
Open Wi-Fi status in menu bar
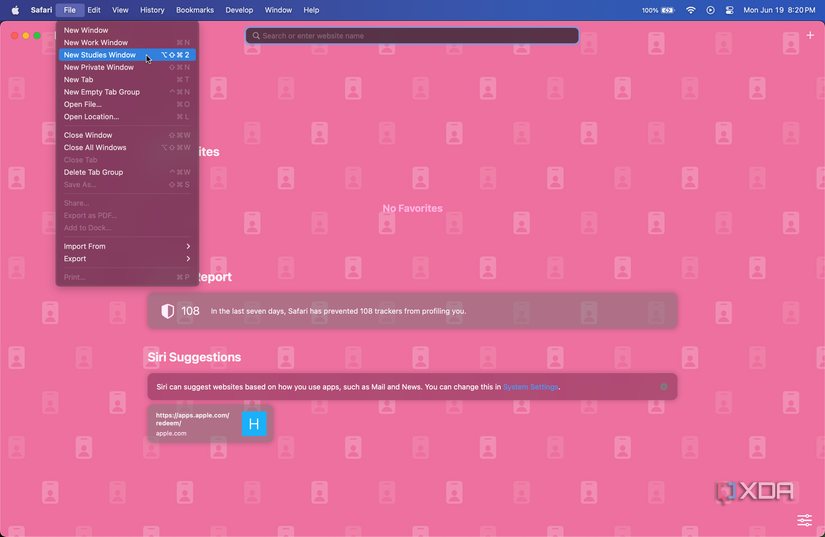(691, 10)
